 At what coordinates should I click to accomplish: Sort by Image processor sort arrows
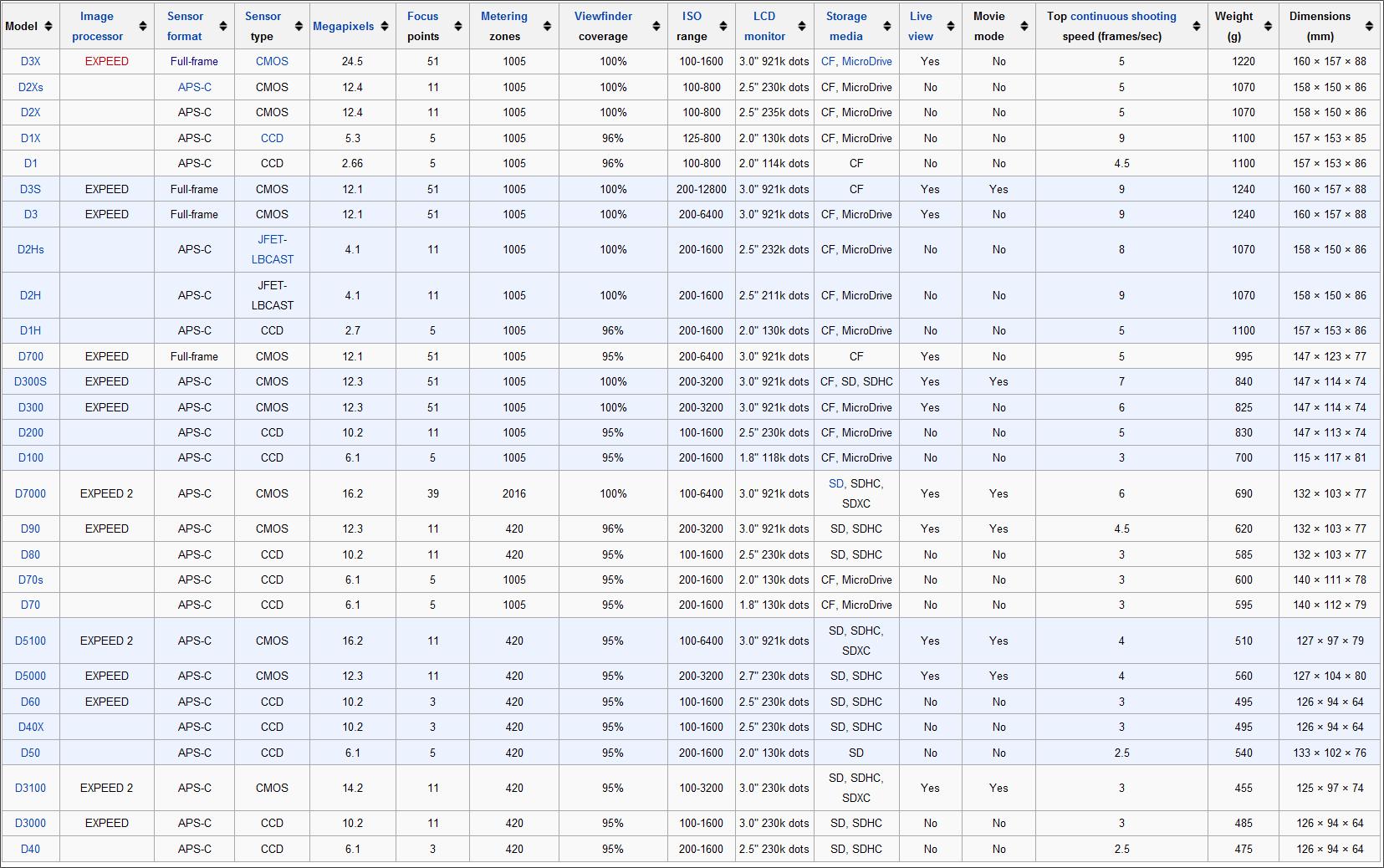[143, 26]
